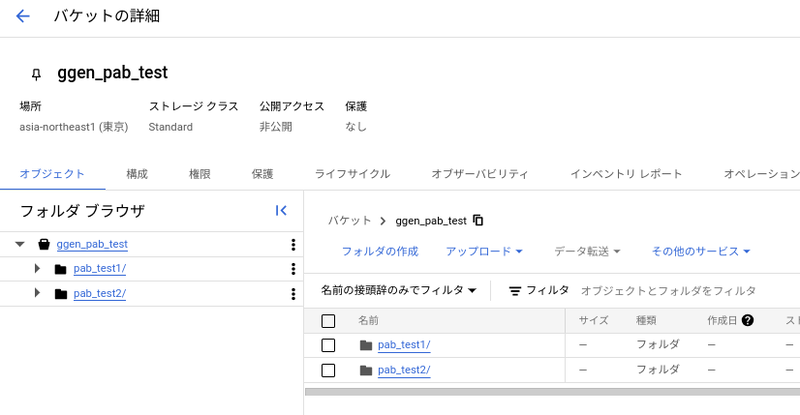Tick the checkbox for the pab_test1/ row

(x=328, y=345)
